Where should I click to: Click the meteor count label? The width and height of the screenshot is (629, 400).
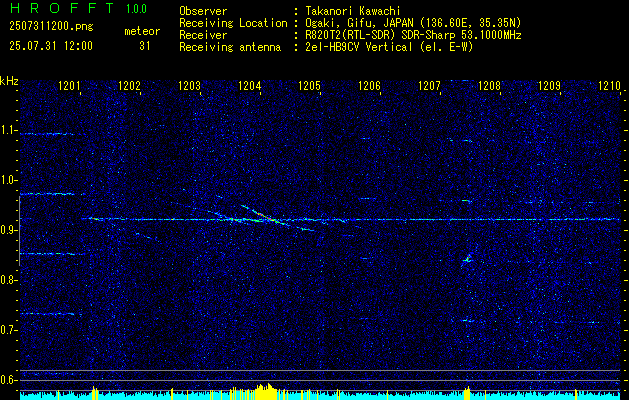click(x=142, y=31)
